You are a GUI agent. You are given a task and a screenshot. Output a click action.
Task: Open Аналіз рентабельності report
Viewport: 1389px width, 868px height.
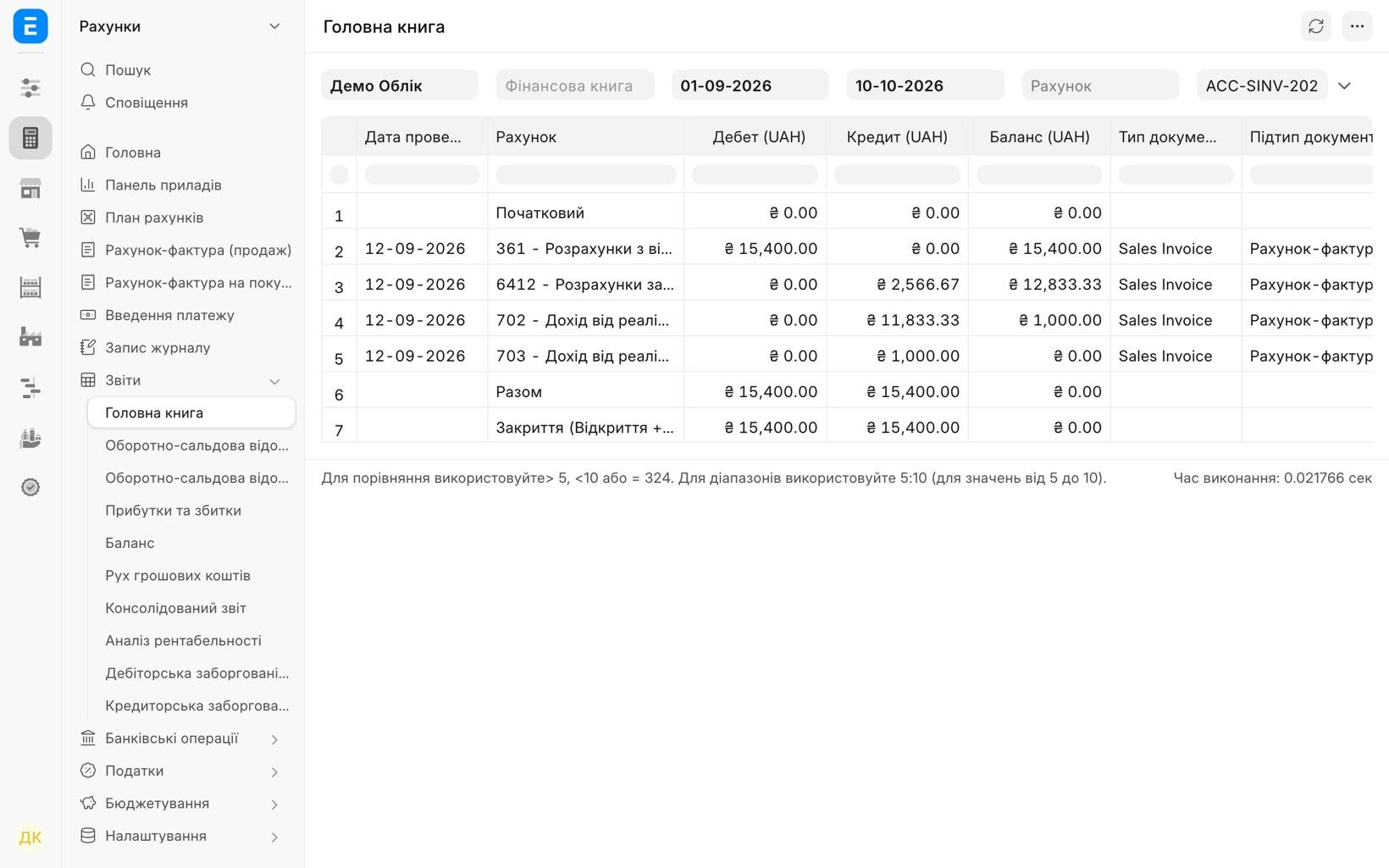pyautogui.click(x=191, y=641)
